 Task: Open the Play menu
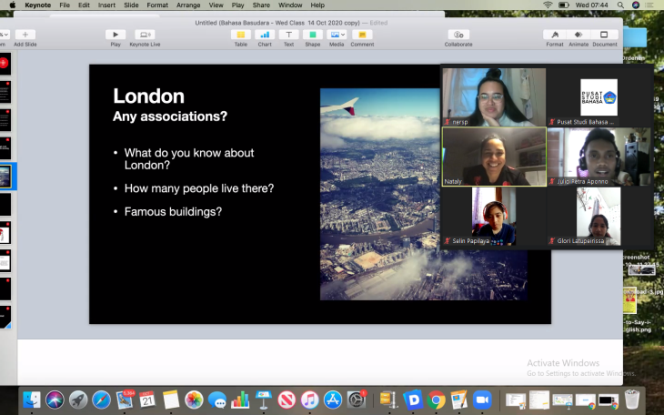point(238,5)
